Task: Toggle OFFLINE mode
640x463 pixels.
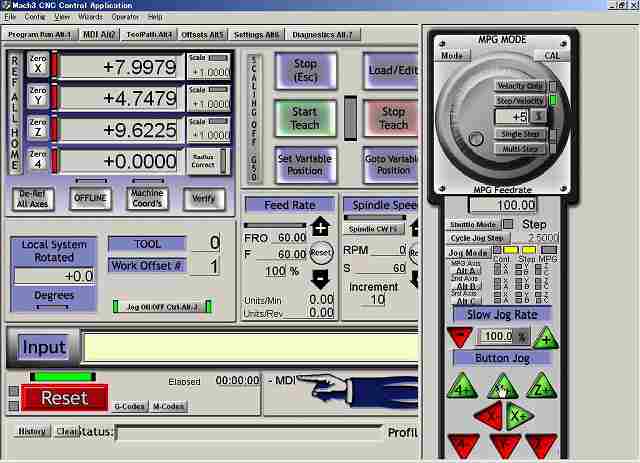Action: (90, 198)
